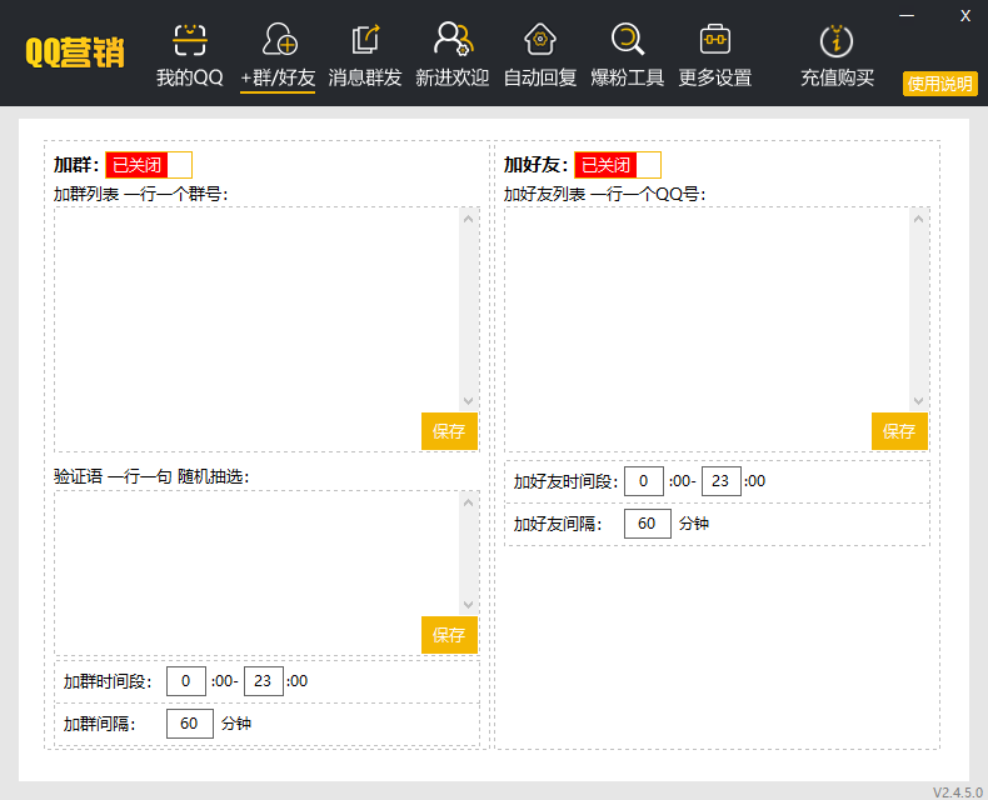Screen dimensions: 988x800
Task: Click the 加群列表 一行一个群号 label
Action: (141, 194)
